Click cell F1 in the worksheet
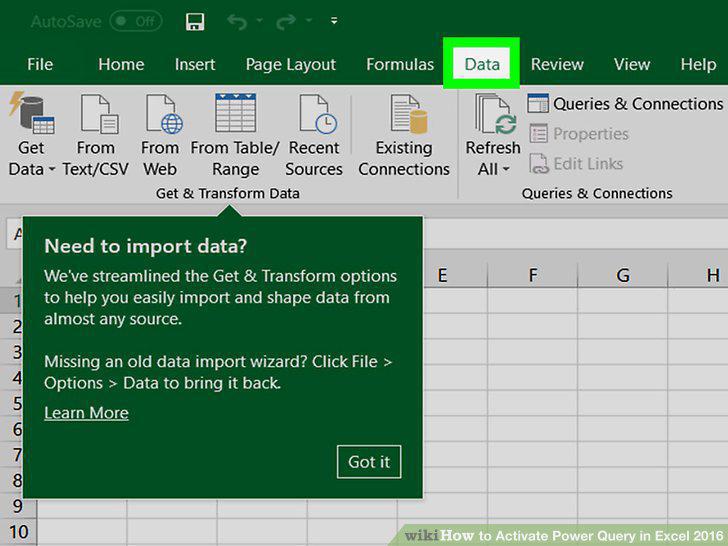Image resolution: width=728 pixels, height=546 pixels. pyautogui.click(x=533, y=300)
